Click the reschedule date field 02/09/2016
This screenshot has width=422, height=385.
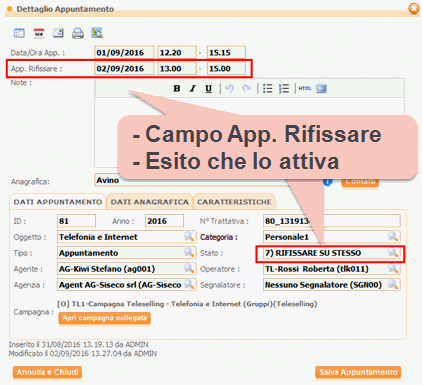click(124, 69)
